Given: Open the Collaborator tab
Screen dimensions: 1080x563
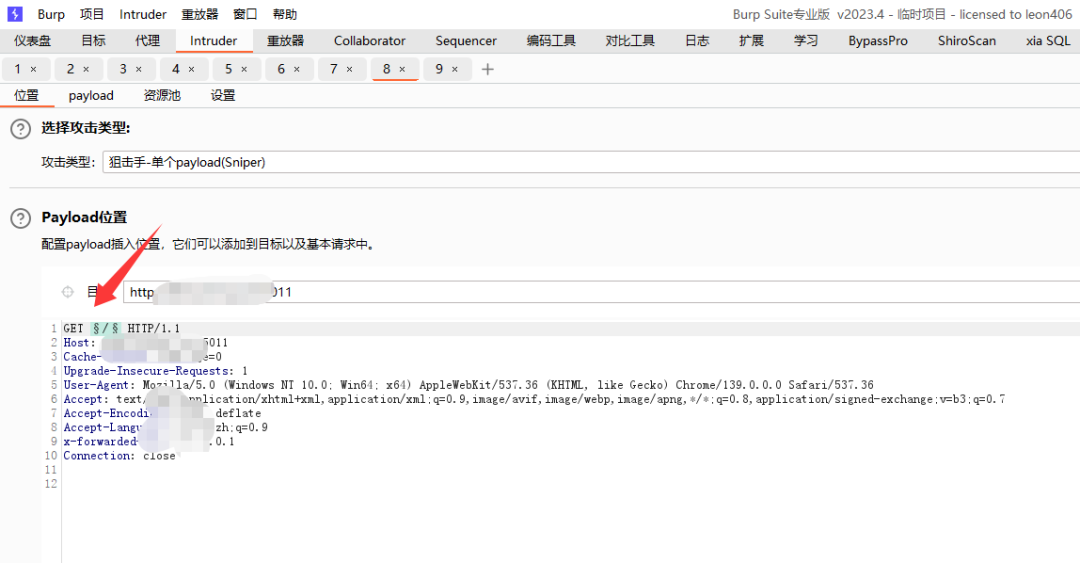Looking at the screenshot, I should click(370, 41).
